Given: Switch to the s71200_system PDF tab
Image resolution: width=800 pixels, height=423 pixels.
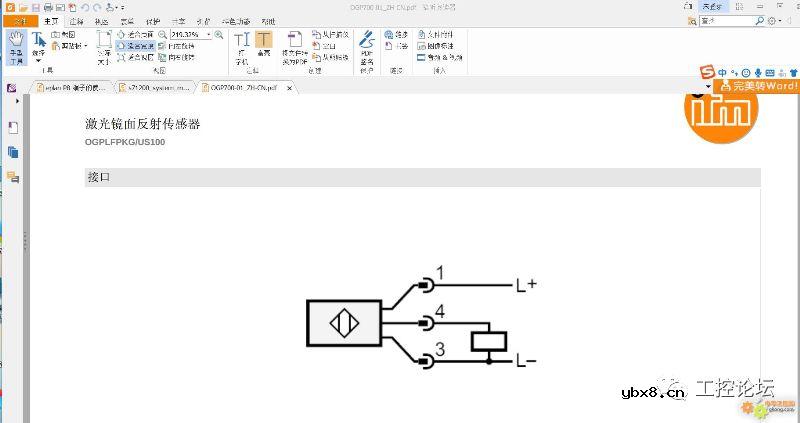Looking at the screenshot, I should (155, 88).
